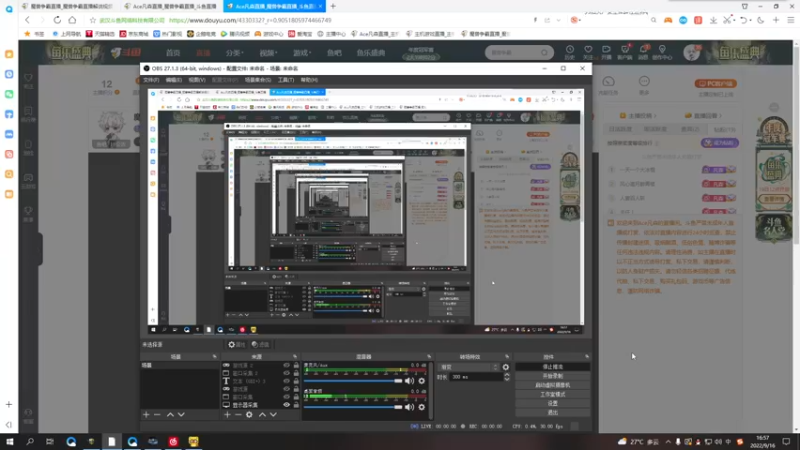Open OBS 文件(F) menu
This screenshot has height=450, width=800.
point(151,80)
